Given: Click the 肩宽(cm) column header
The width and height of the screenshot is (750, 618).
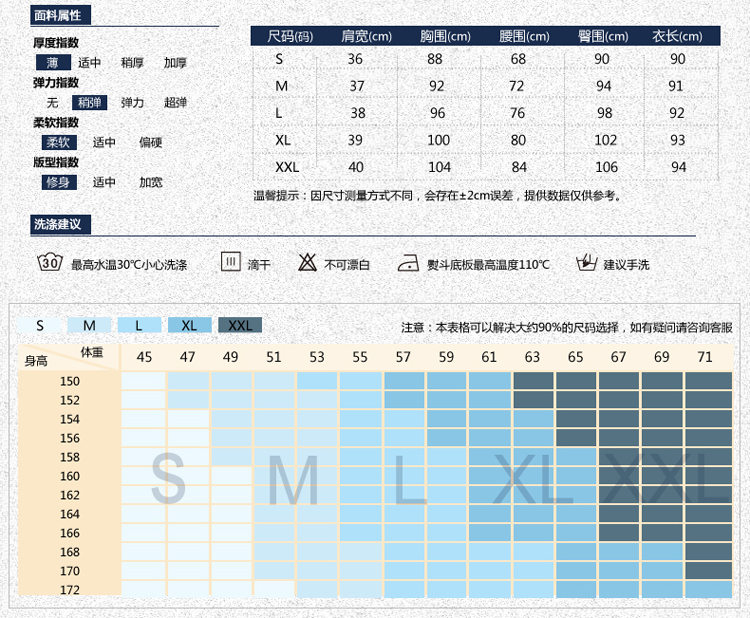Looking at the screenshot, I should tap(366, 36).
